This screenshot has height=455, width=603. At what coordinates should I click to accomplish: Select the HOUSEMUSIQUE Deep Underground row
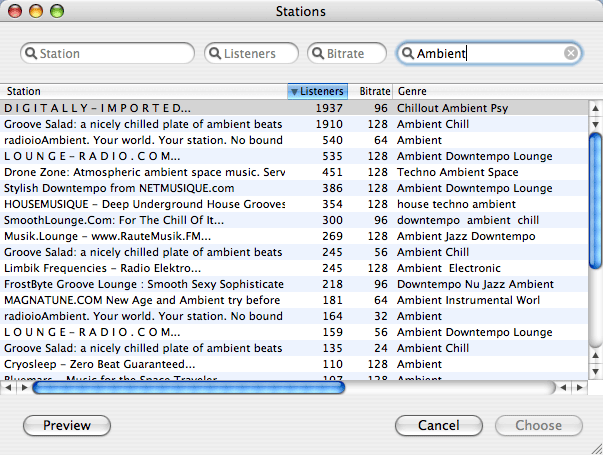click(294, 204)
